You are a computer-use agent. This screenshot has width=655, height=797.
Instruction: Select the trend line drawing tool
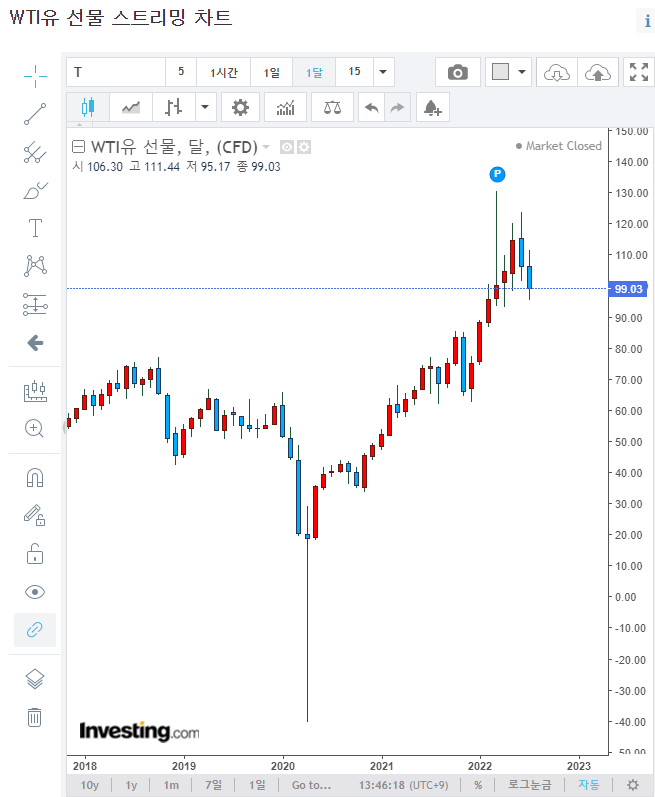35,114
